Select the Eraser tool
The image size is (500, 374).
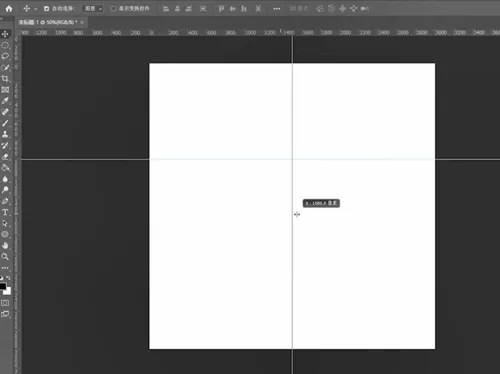5,157
